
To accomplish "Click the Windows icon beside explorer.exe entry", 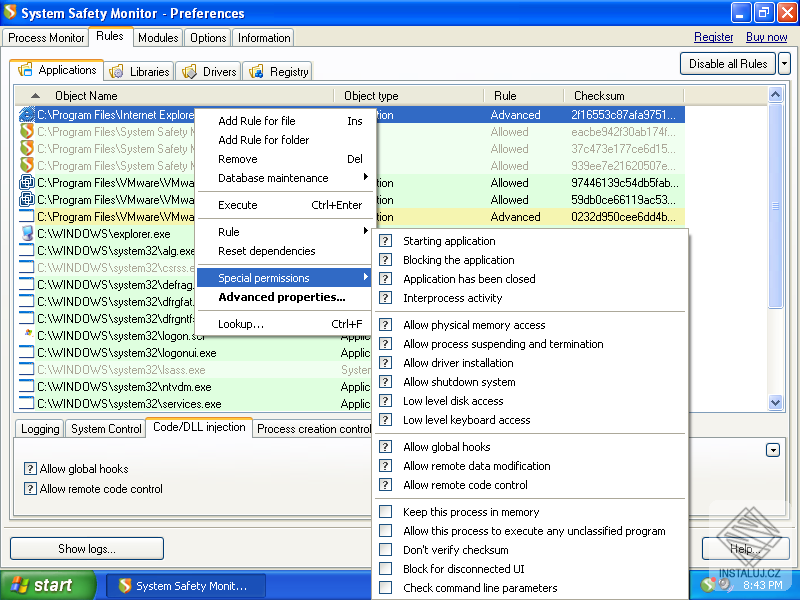I will [x=27, y=233].
